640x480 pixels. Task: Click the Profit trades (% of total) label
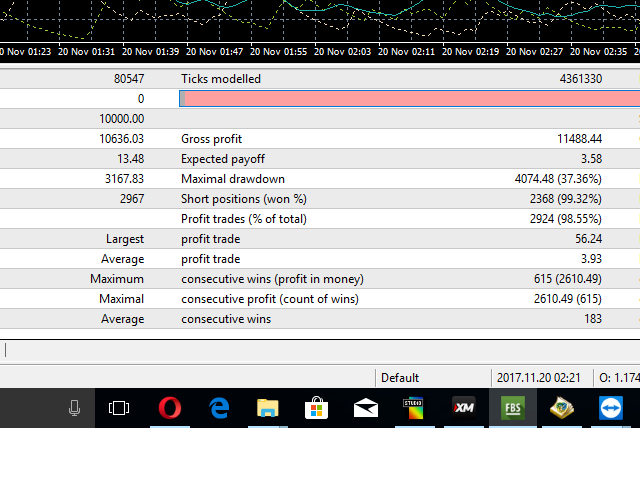click(x=244, y=219)
